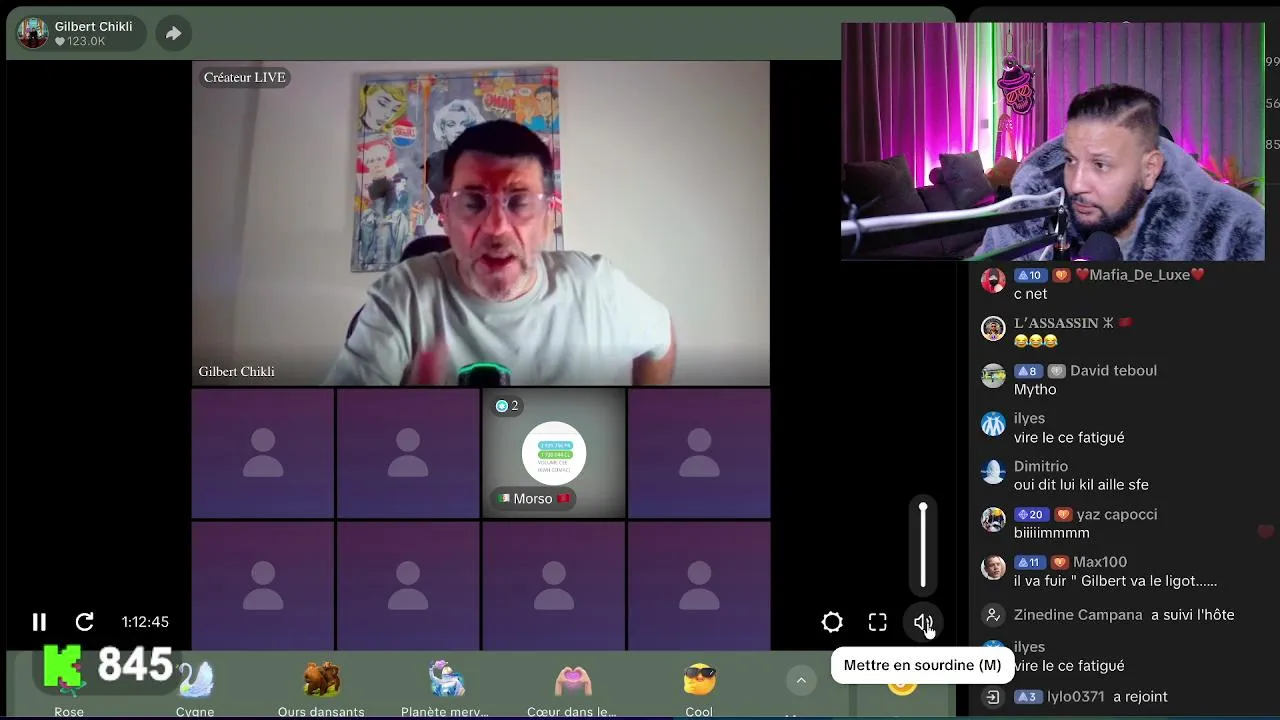Select Gilbert Chikli's main video feed
The image size is (1280, 720).
(481, 224)
